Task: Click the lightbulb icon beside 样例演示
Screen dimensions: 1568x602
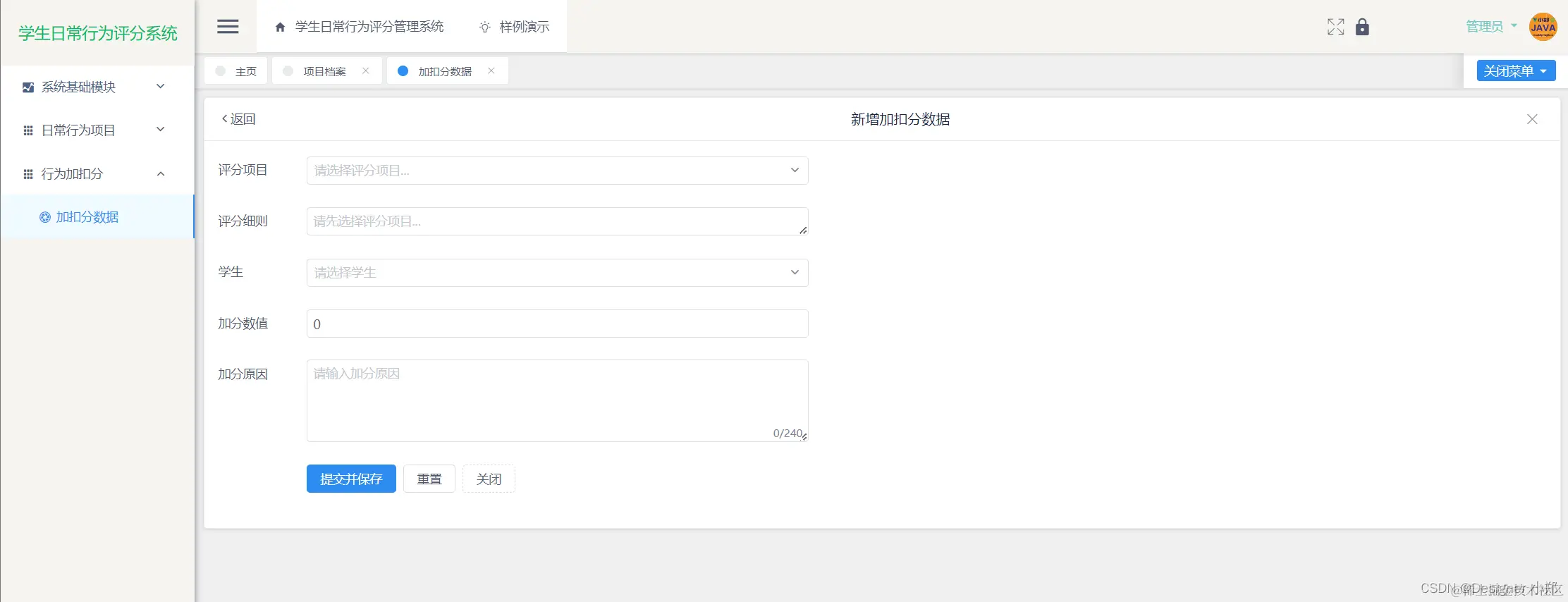Action: pyautogui.click(x=485, y=27)
